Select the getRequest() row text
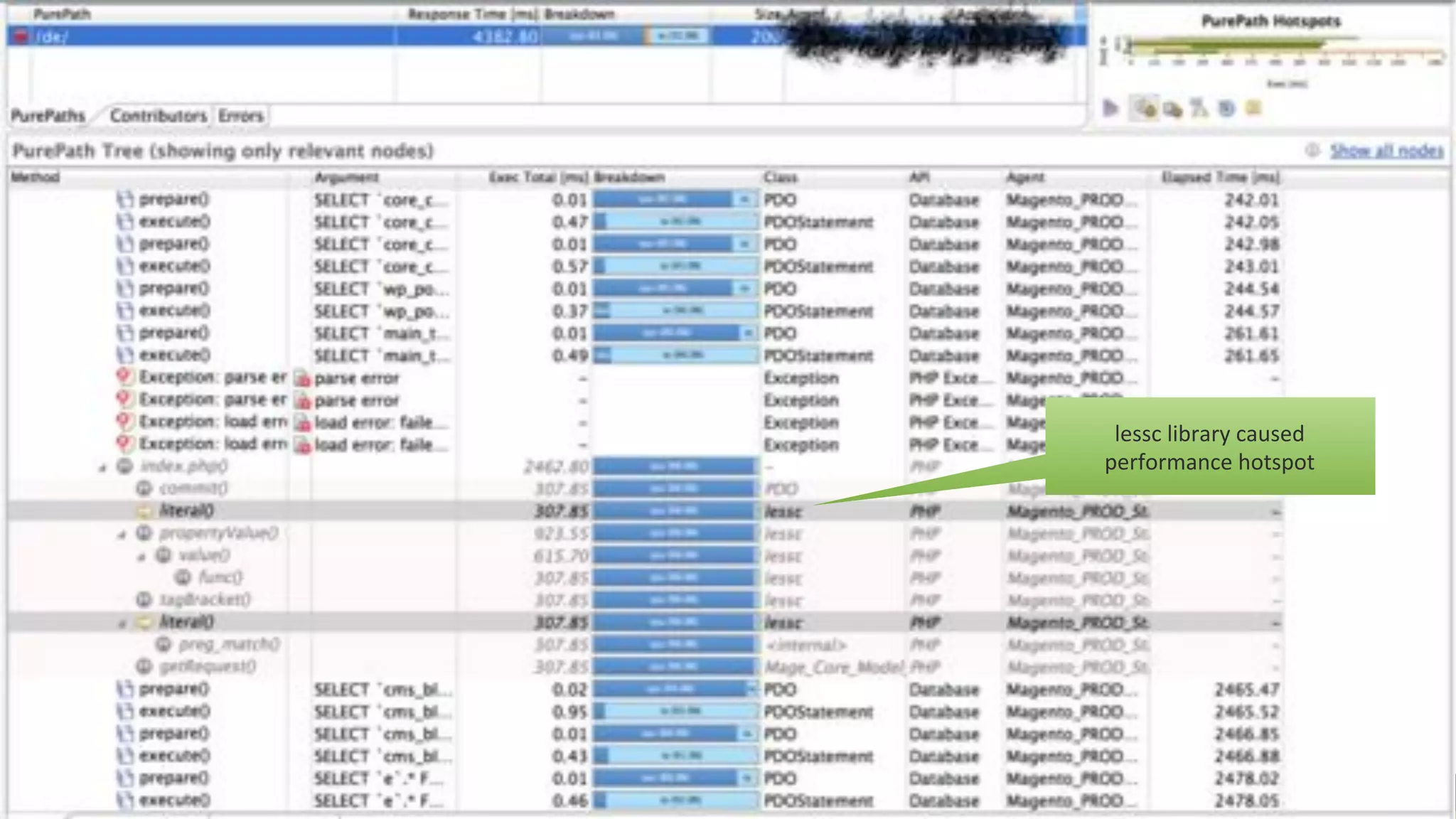 (207, 667)
